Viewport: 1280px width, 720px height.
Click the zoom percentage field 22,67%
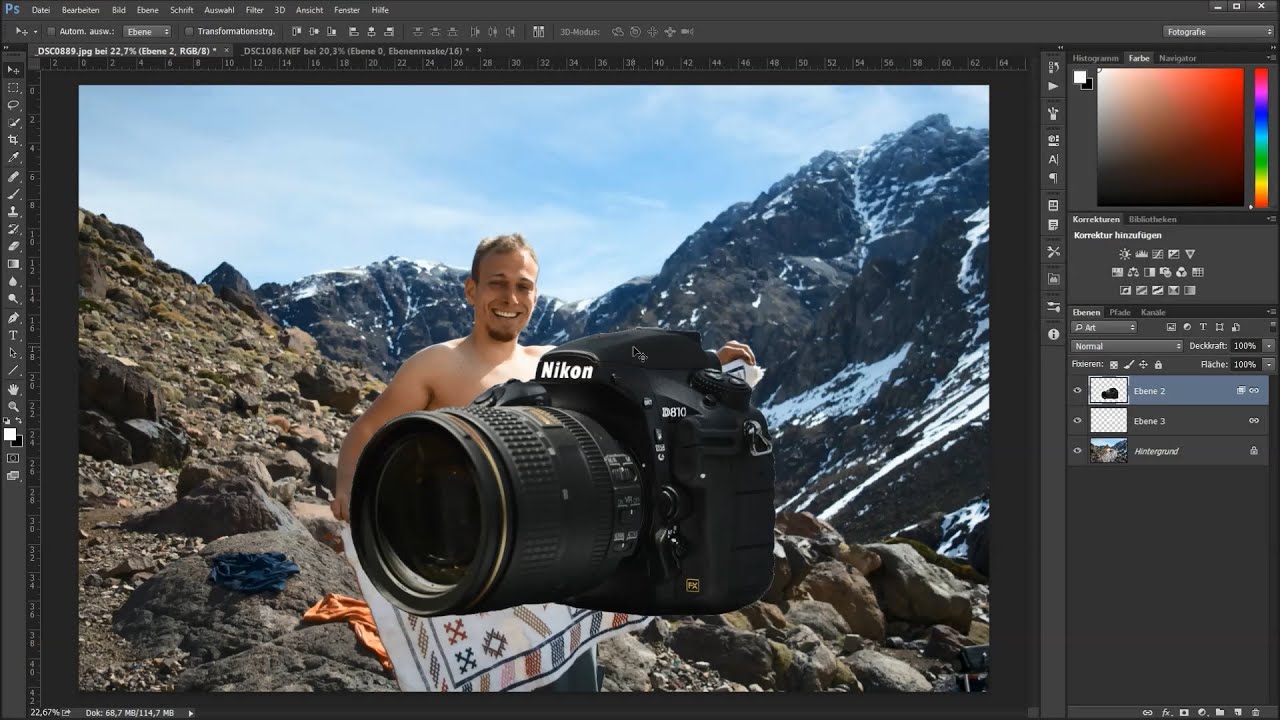[44, 713]
